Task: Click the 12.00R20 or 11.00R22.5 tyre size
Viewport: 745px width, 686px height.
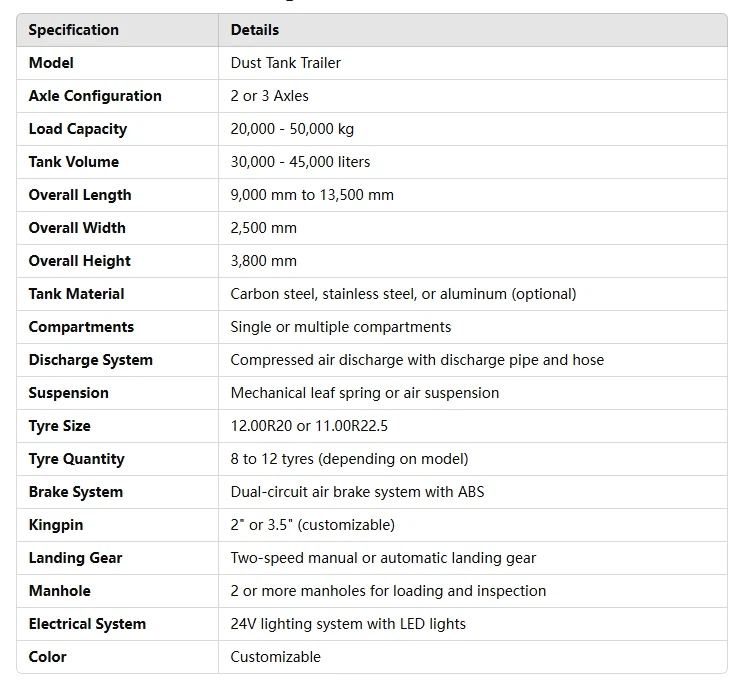Action: [309, 426]
